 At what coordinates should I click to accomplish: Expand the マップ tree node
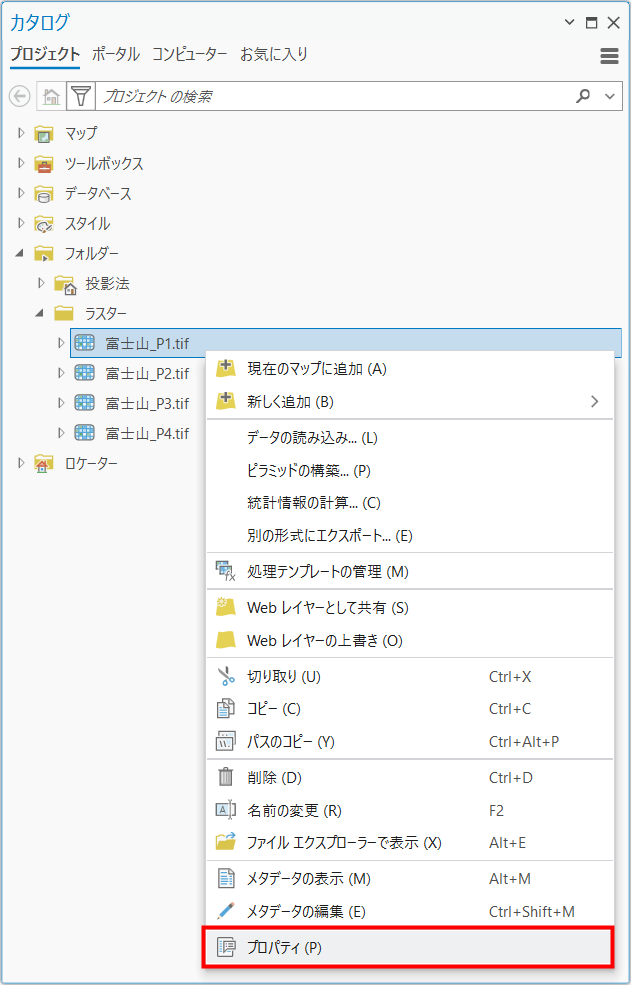(x=21, y=133)
